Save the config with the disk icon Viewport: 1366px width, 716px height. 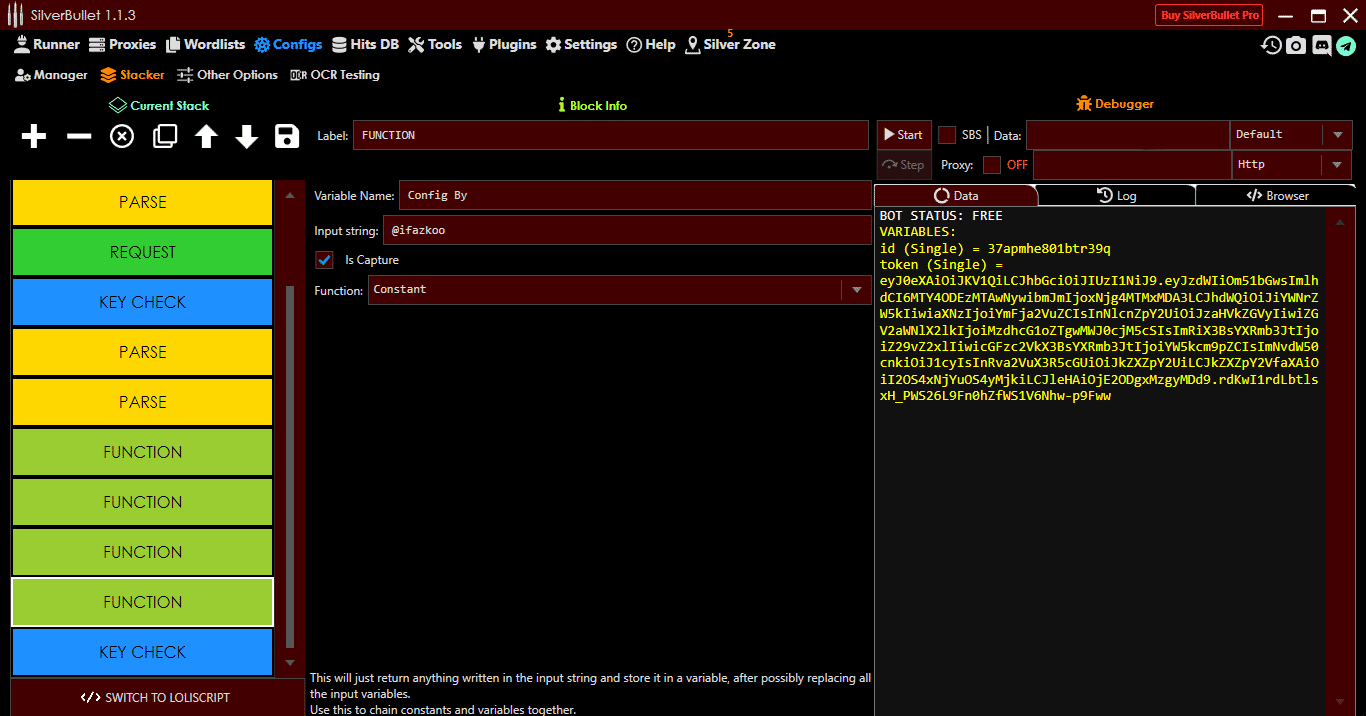287,136
